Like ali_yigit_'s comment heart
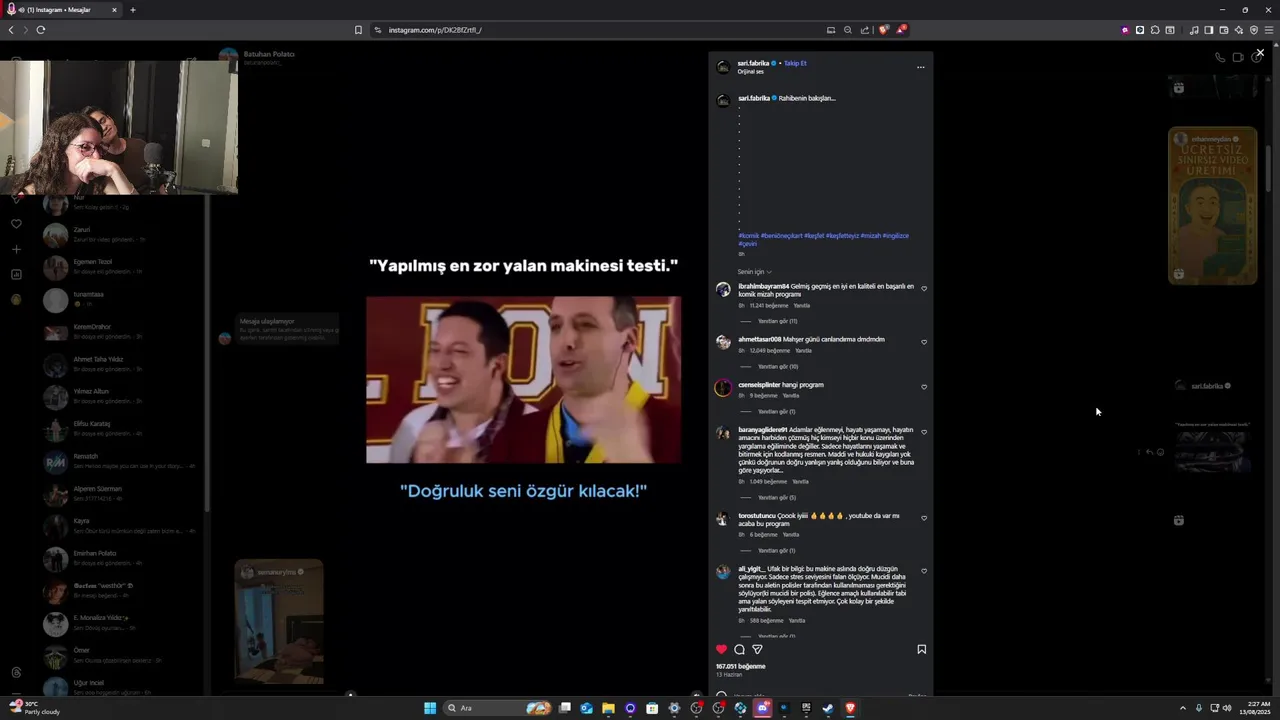 pos(924,571)
